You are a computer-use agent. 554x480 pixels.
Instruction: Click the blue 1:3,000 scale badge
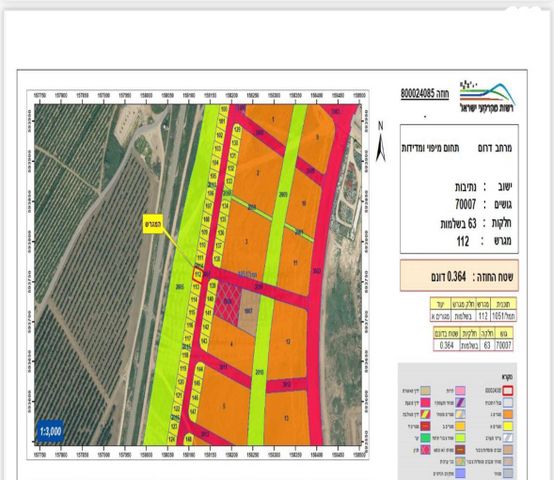pos(51,431)
